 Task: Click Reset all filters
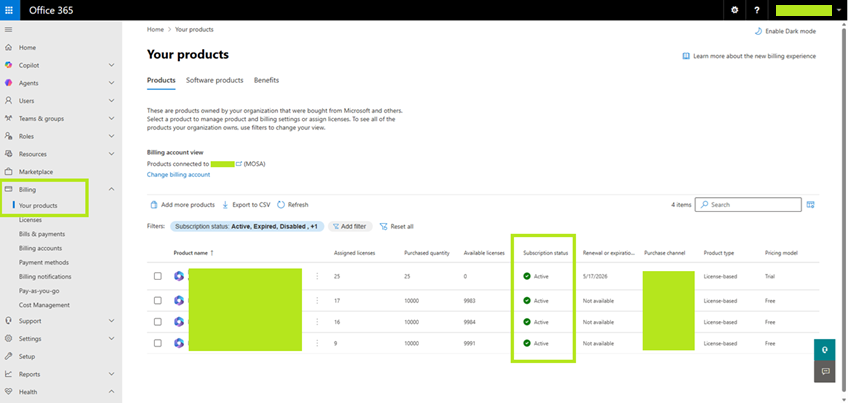click(396, 227)
